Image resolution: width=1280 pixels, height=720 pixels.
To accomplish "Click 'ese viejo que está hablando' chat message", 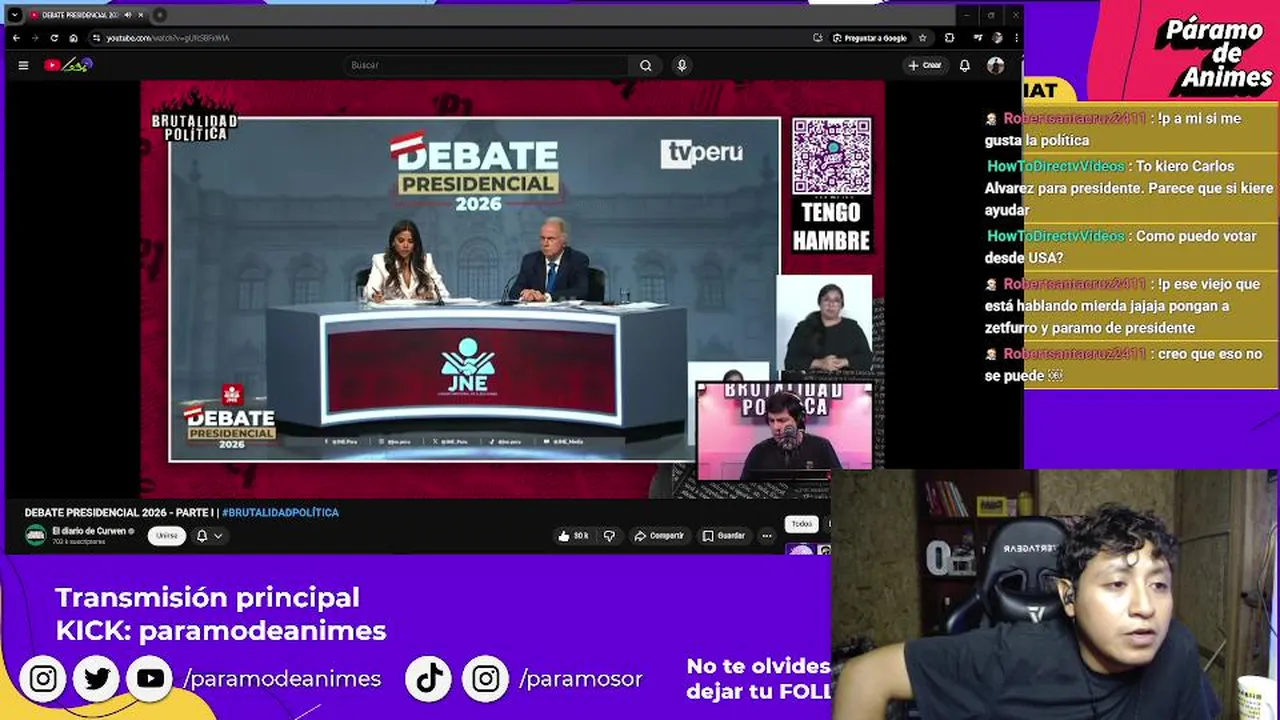I will point(1127,306).
